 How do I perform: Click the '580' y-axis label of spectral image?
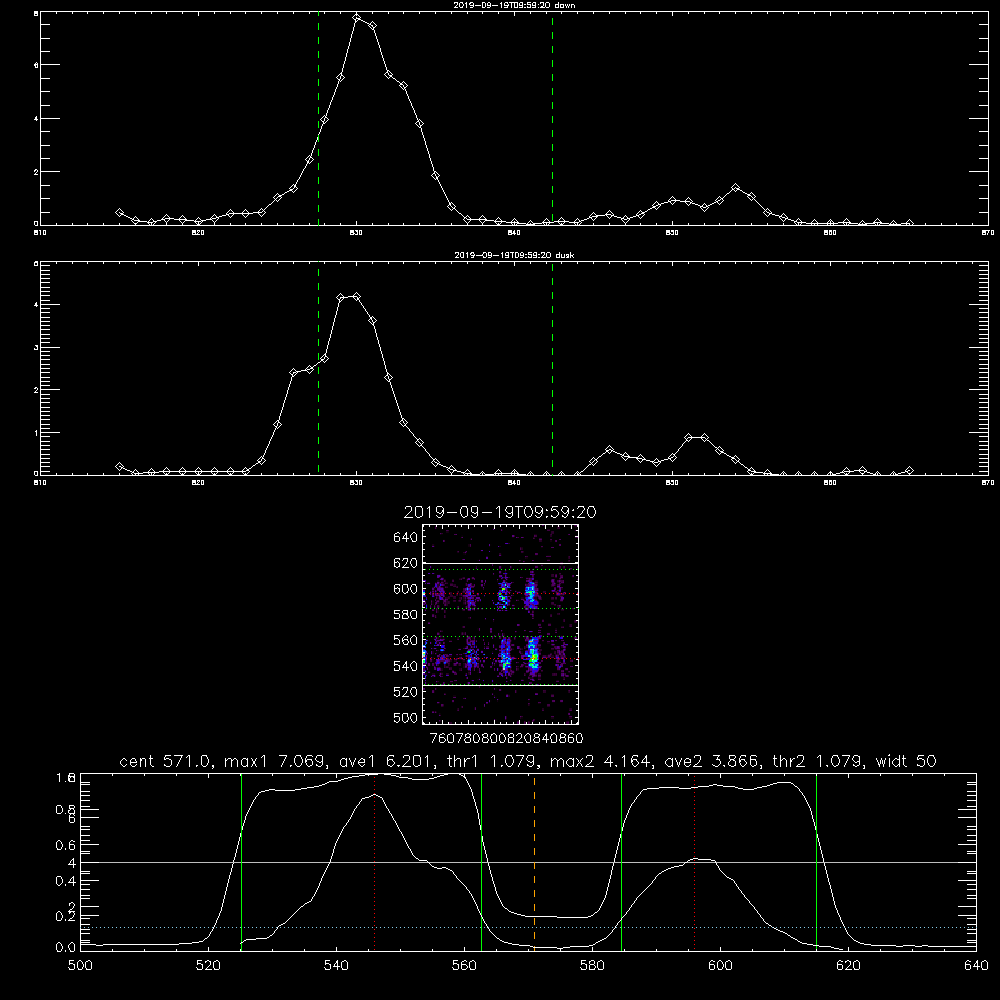pos(405,615)
